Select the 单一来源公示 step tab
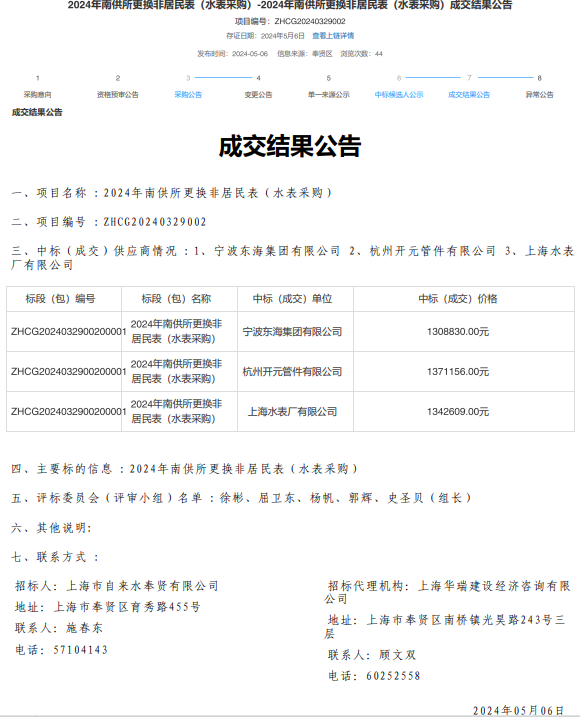The image size is (580, 717). tap(328, 95)
